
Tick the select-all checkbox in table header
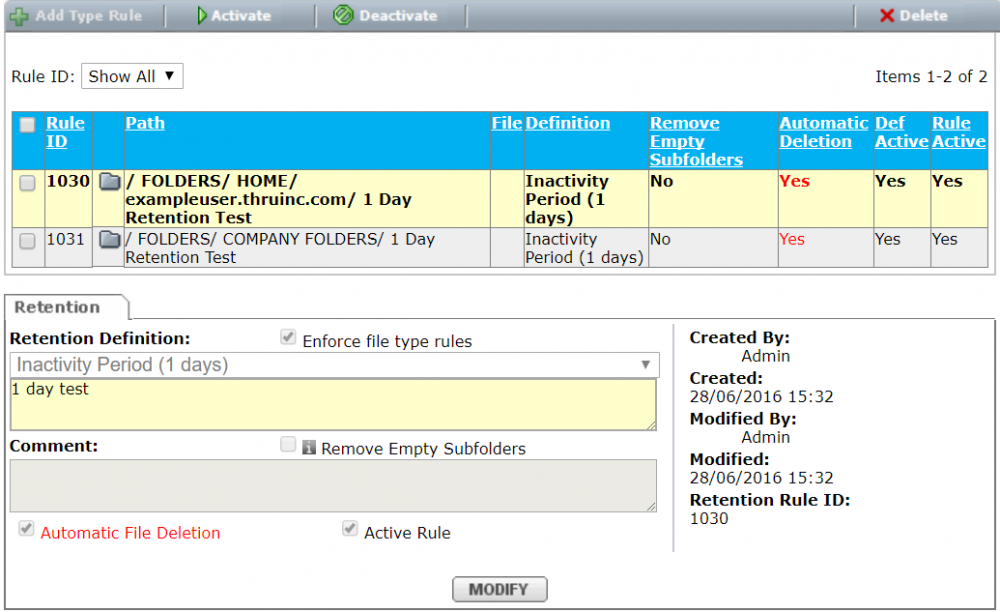[28, 125]
